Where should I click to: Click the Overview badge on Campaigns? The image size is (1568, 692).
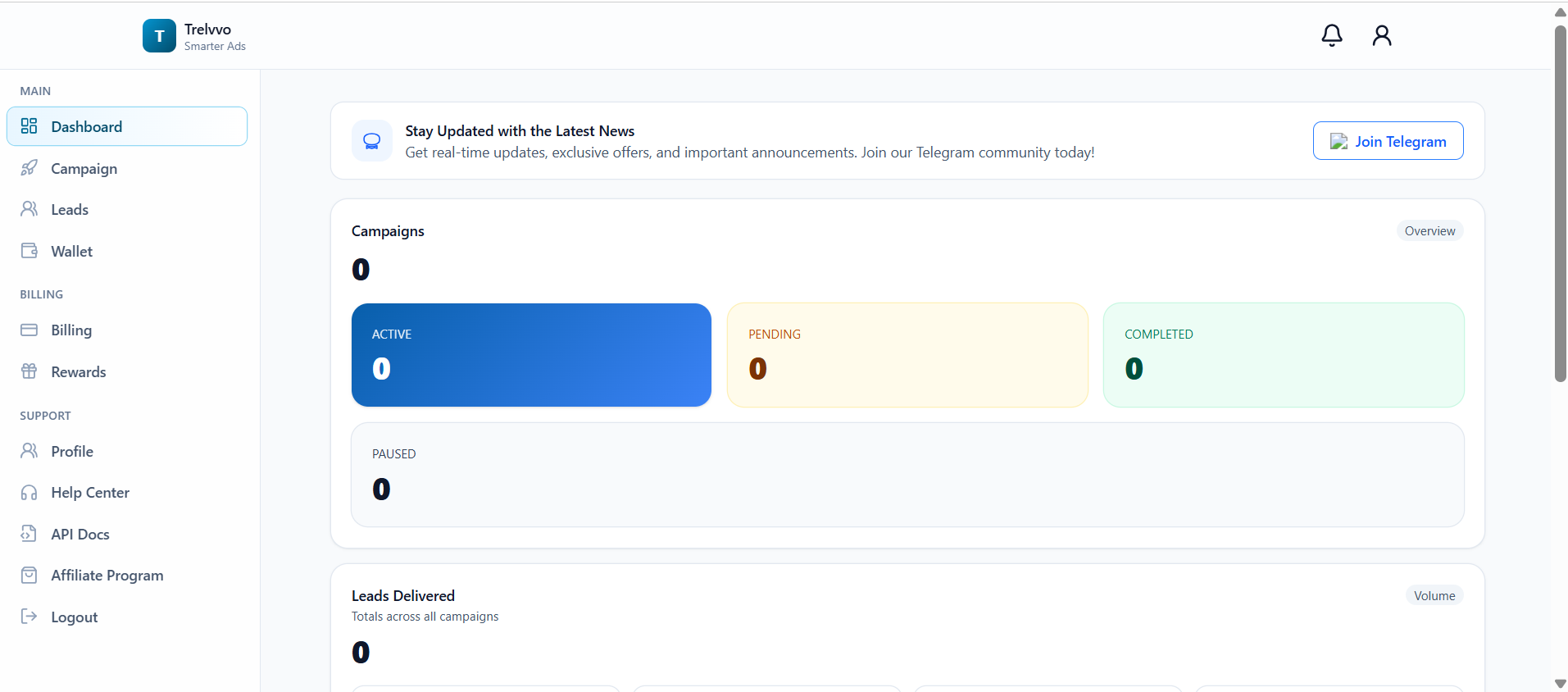coord(1429,230)
